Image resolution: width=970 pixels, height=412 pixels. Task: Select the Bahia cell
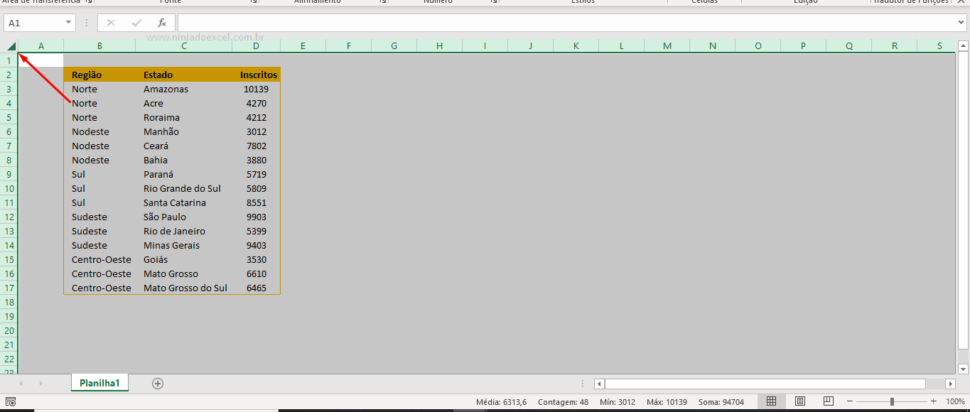[x=184, y=160]
